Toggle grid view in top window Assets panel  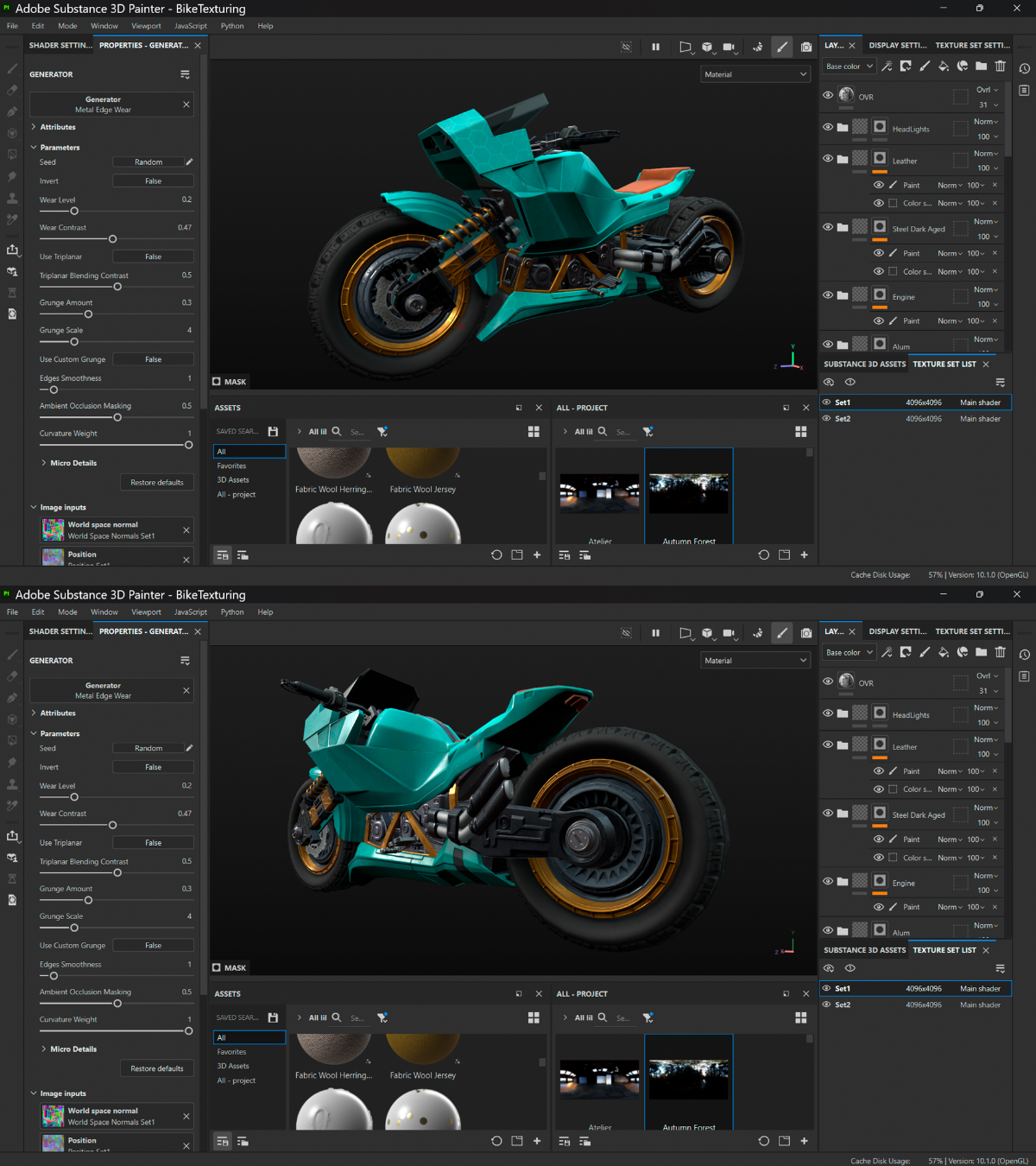tap(534, 431)
